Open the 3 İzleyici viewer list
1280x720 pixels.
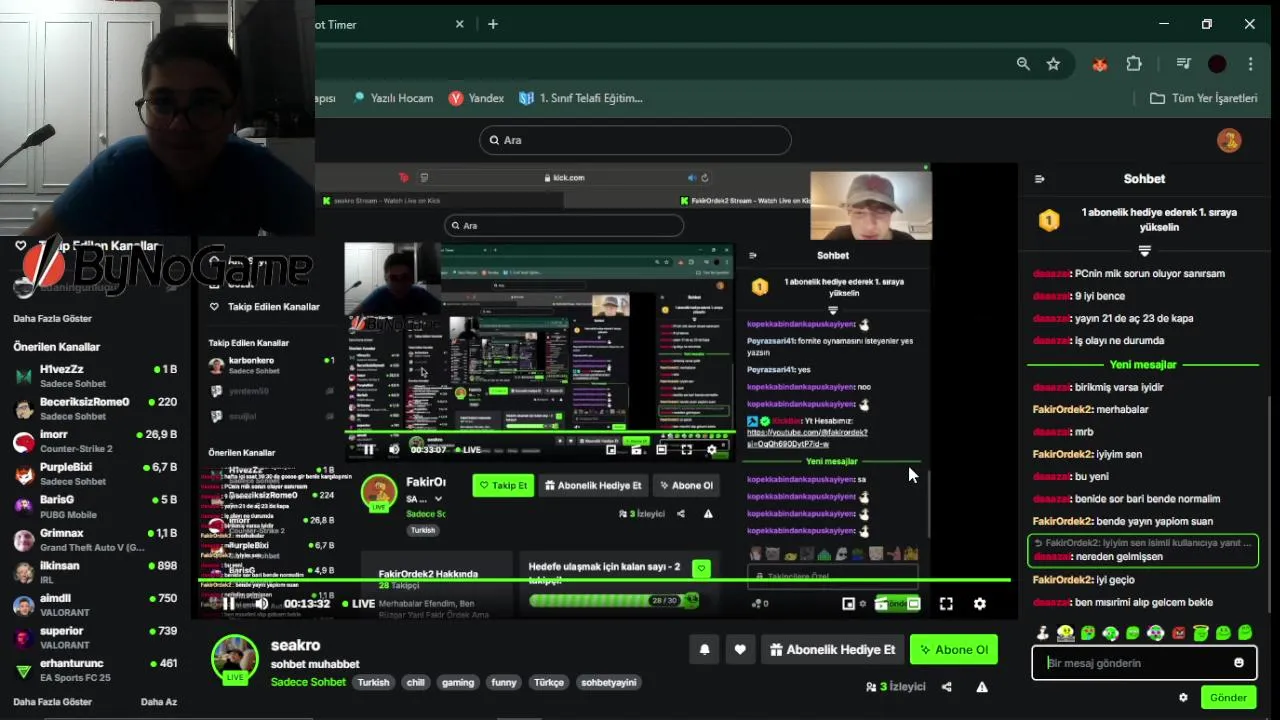pos(896,687)
